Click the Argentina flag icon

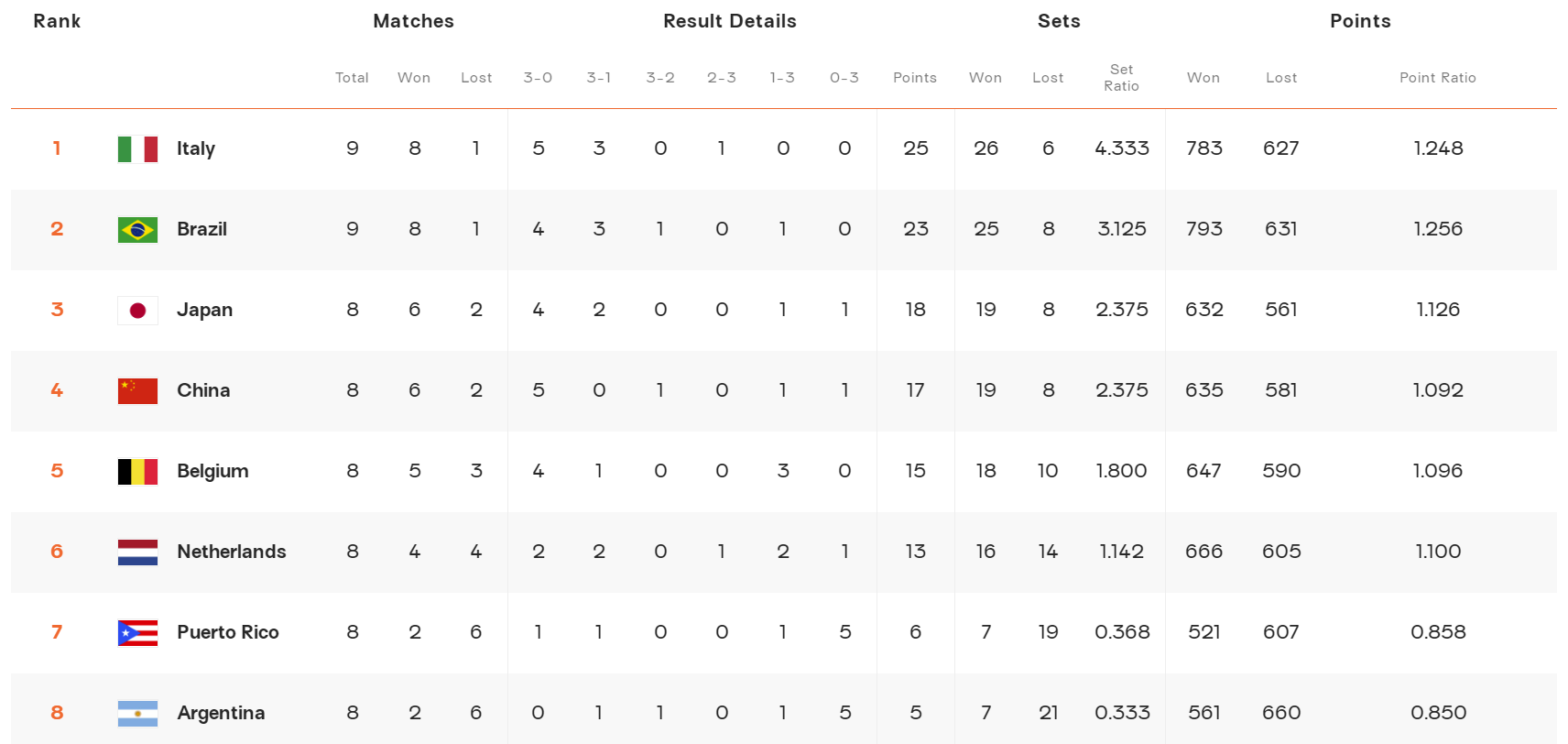137,713
